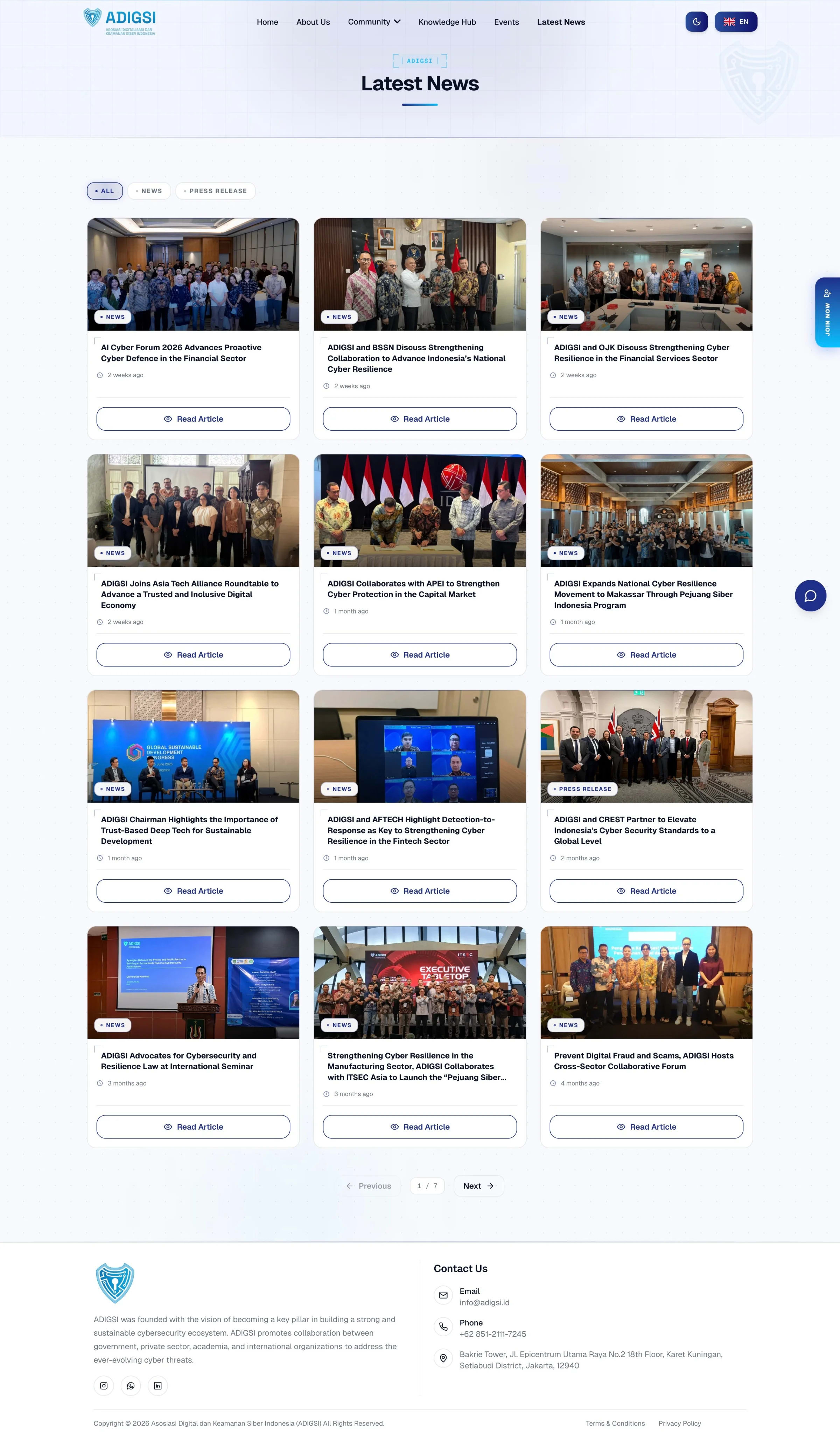Click the Bakrie Tower address text
This screenshot has height=1455, width=840.
[591, 1360]
